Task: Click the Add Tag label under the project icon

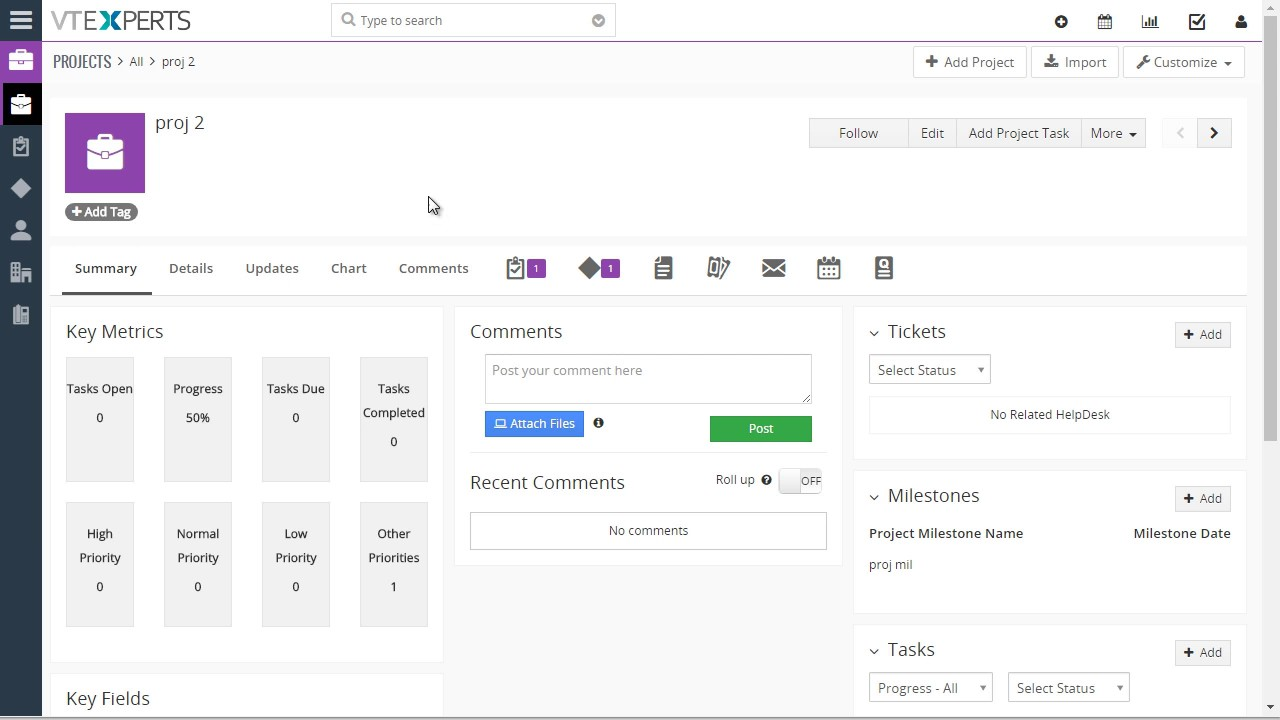Action: (101, 212)
